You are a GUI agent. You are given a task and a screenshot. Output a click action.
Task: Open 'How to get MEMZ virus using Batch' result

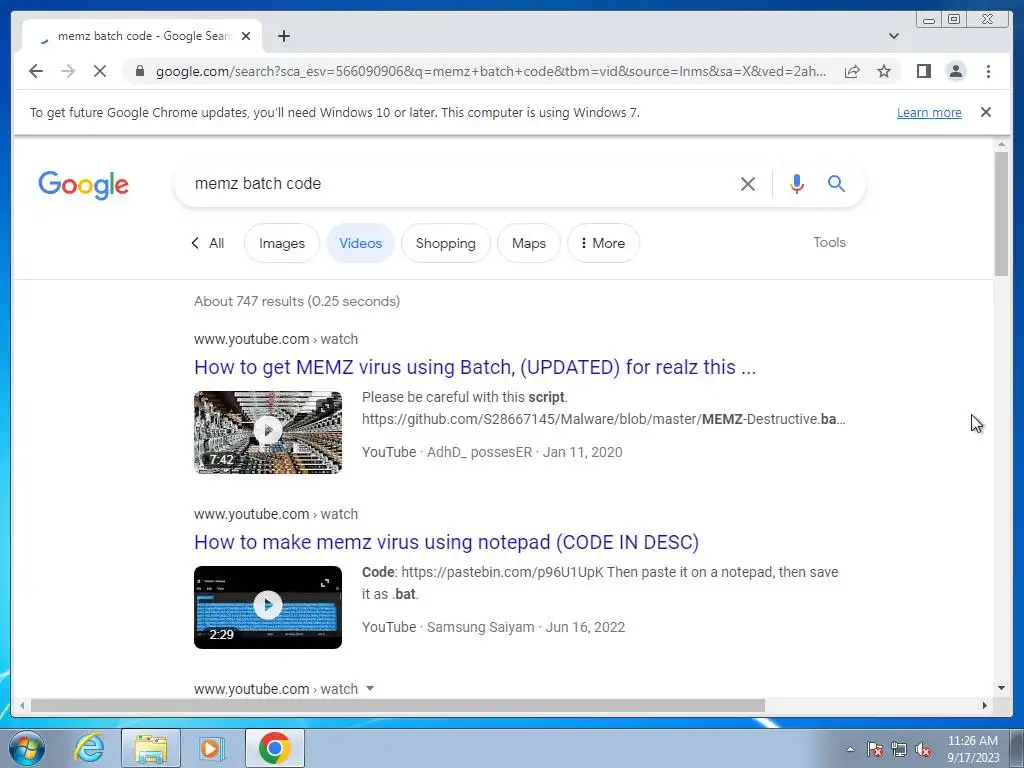point(475,367)
